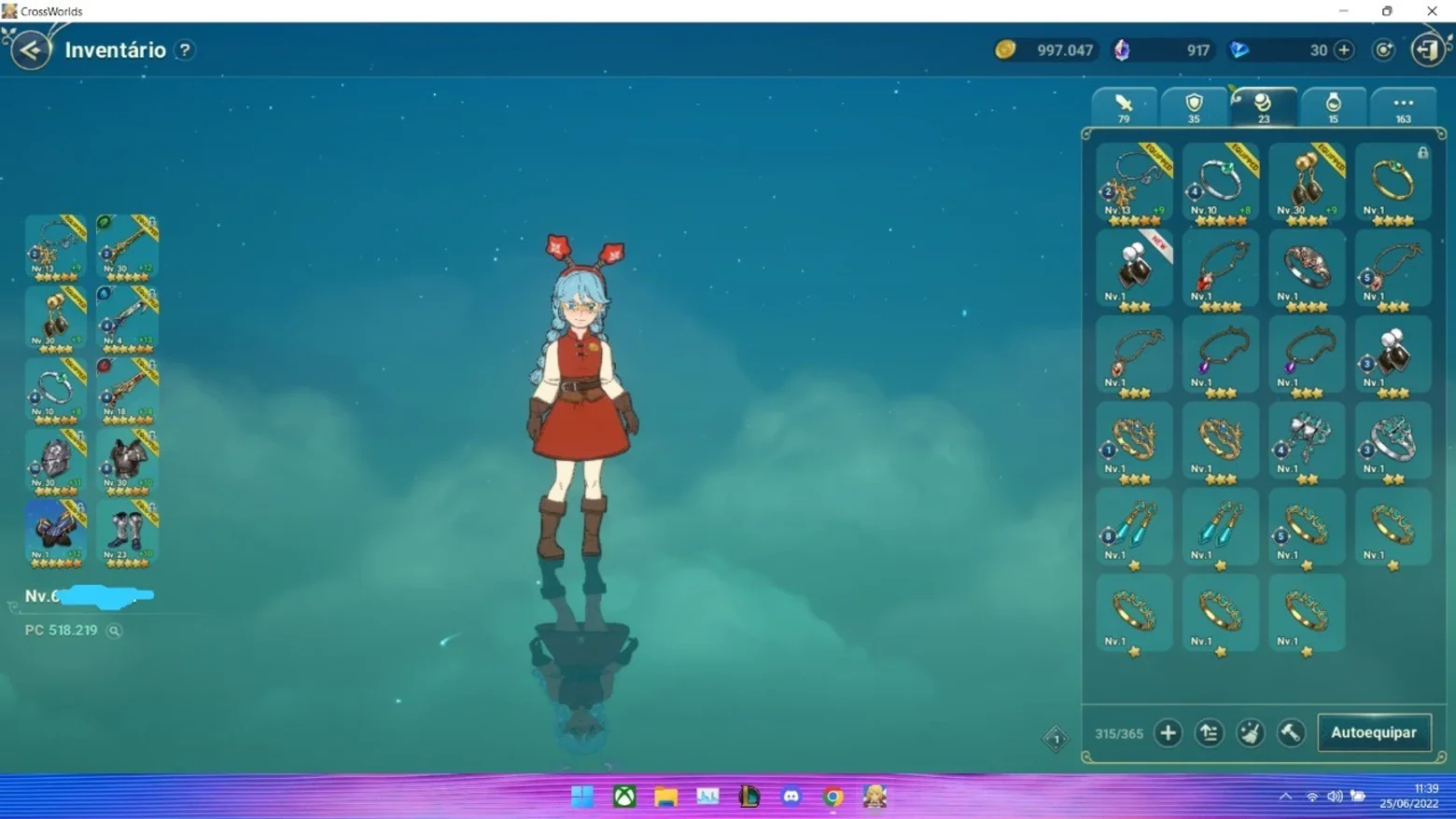The image size is (1456, 819).
Task: Select the locked gold ring in inventory grid
Action: (x=1393, y=184)
